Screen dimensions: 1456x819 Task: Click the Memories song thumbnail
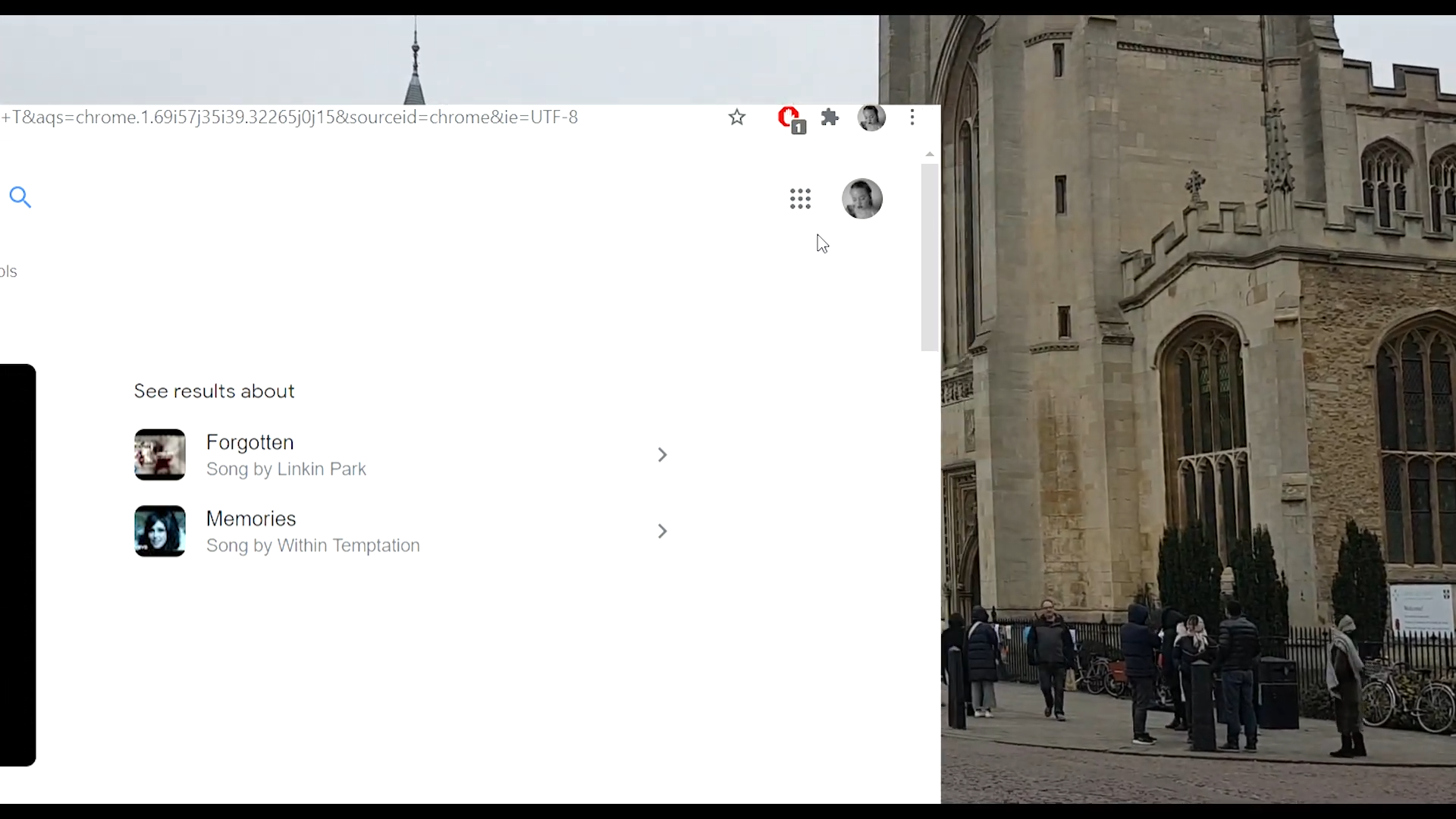(160, 532)
